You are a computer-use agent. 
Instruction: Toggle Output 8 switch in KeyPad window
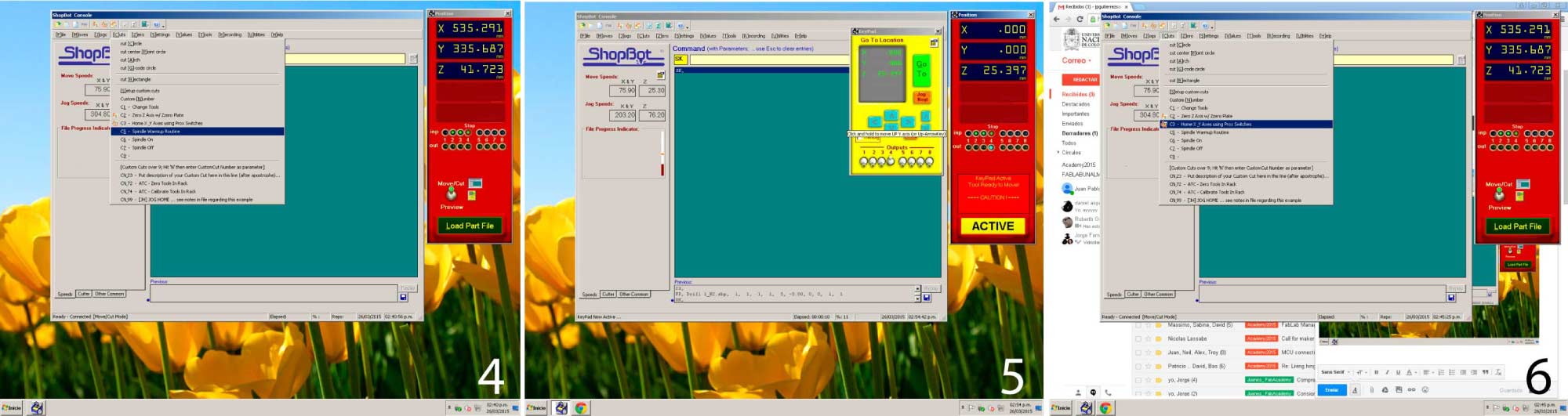929,162
